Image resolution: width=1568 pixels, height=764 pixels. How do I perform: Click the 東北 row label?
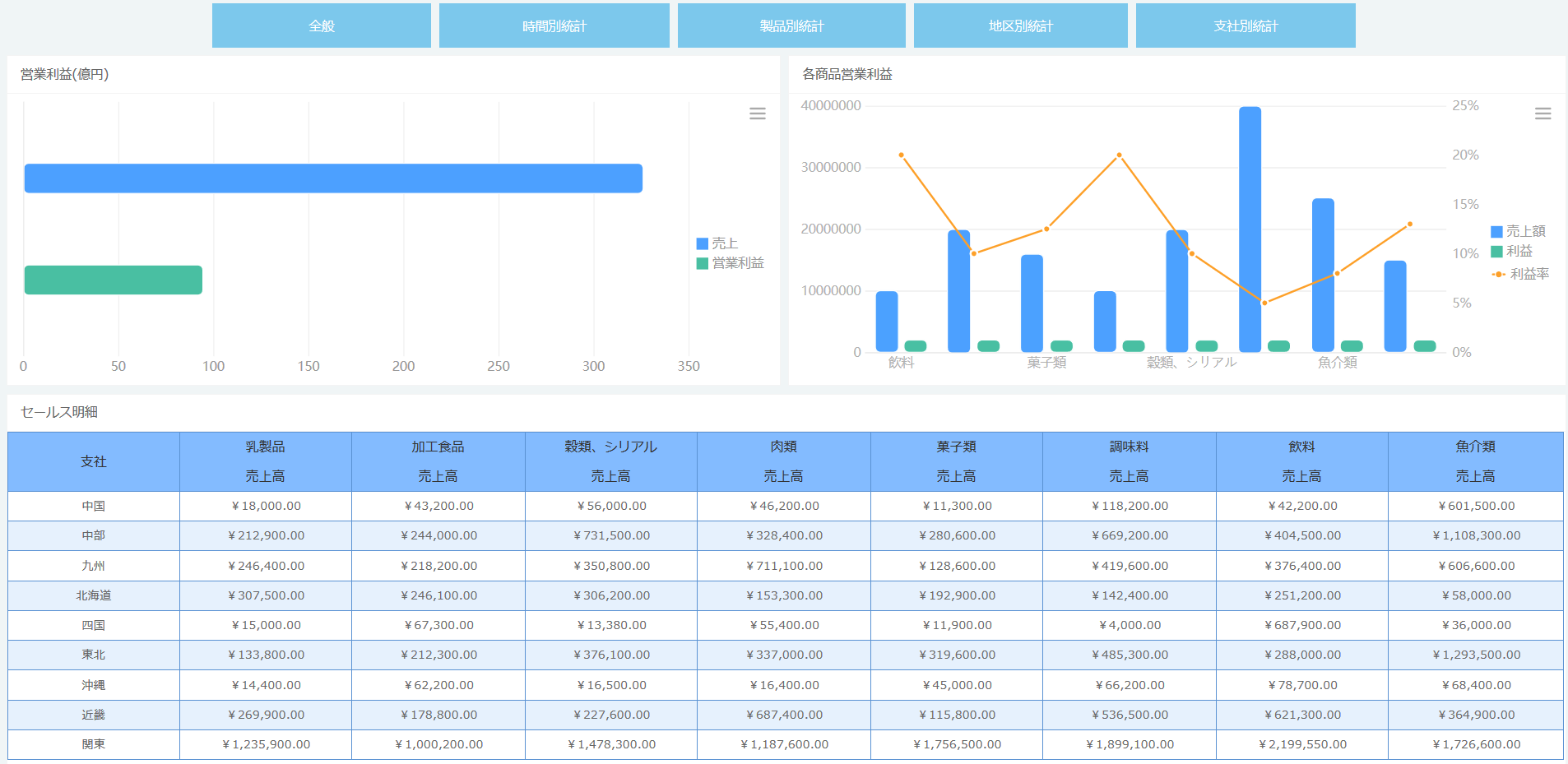(94, 655)
